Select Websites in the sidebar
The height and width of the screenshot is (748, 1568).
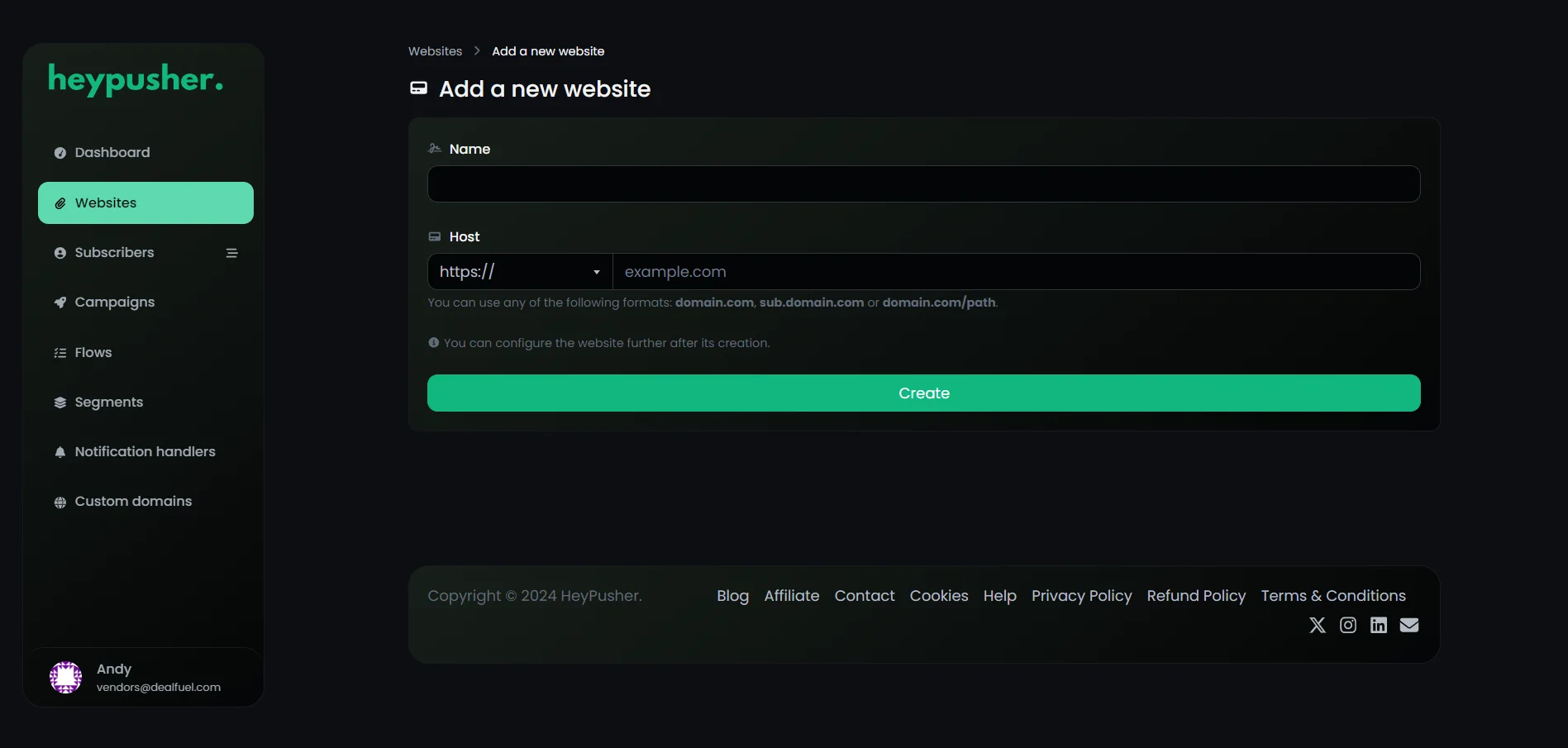click(105, 202)
